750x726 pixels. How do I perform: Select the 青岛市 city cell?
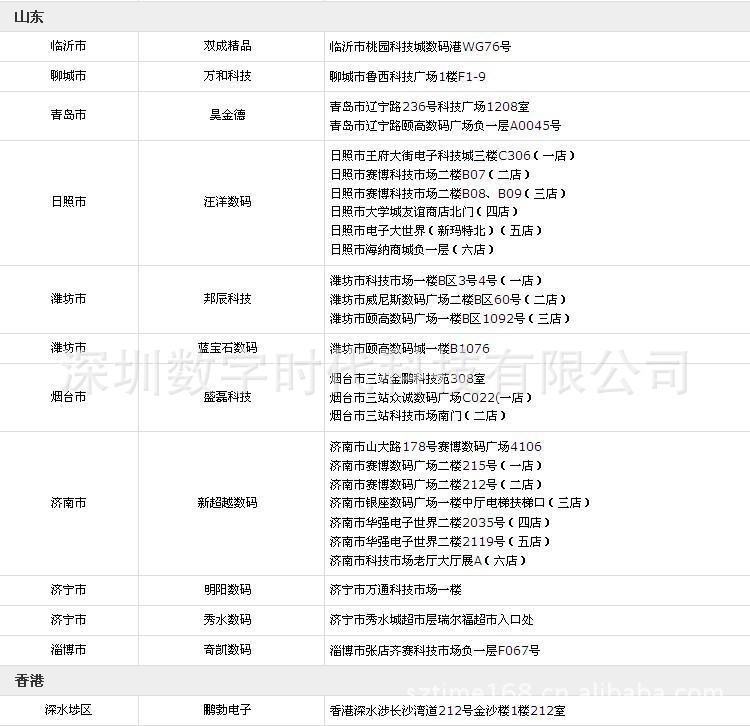(68, 115)
